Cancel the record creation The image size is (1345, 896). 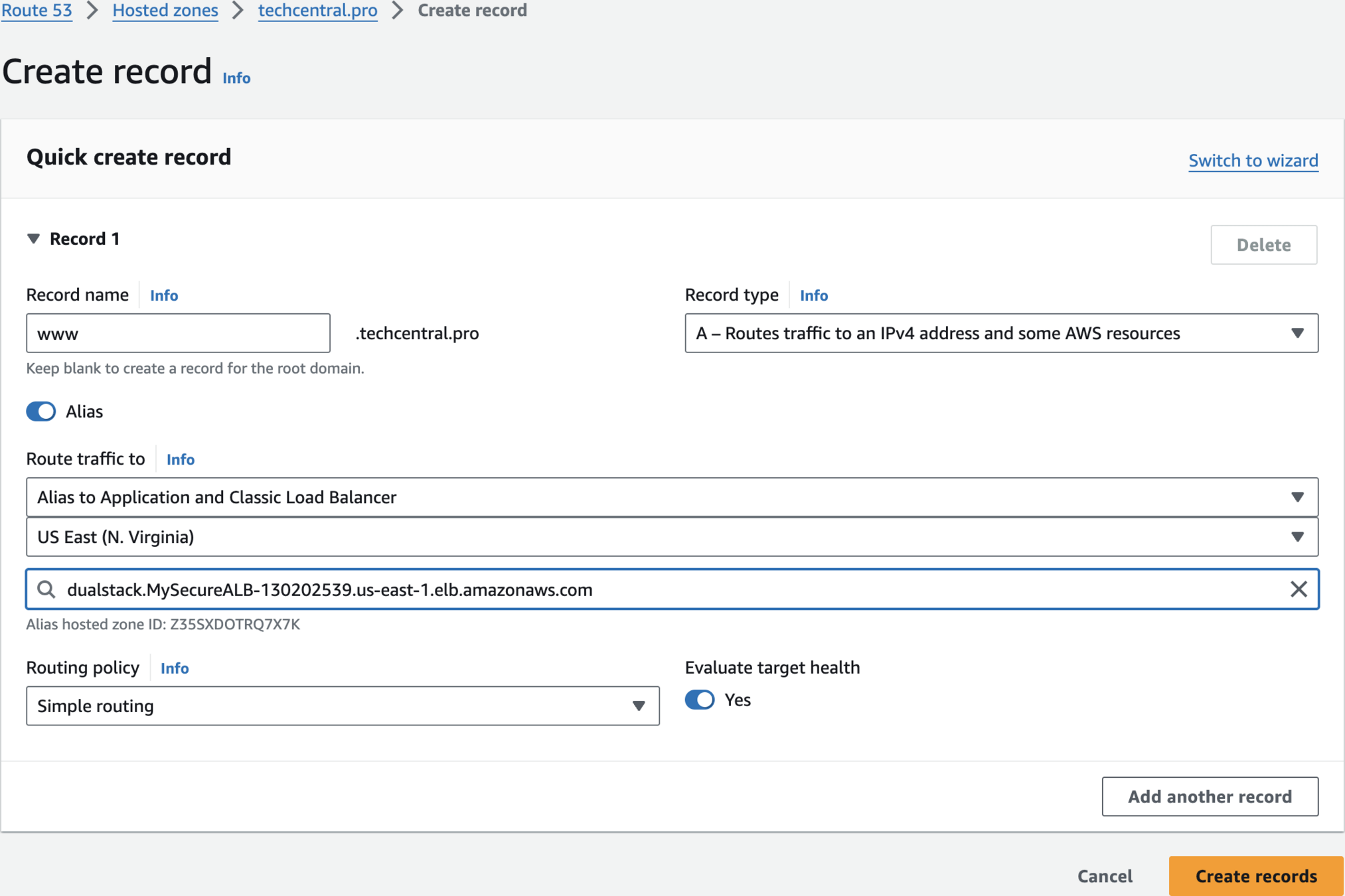(1105, 876)
